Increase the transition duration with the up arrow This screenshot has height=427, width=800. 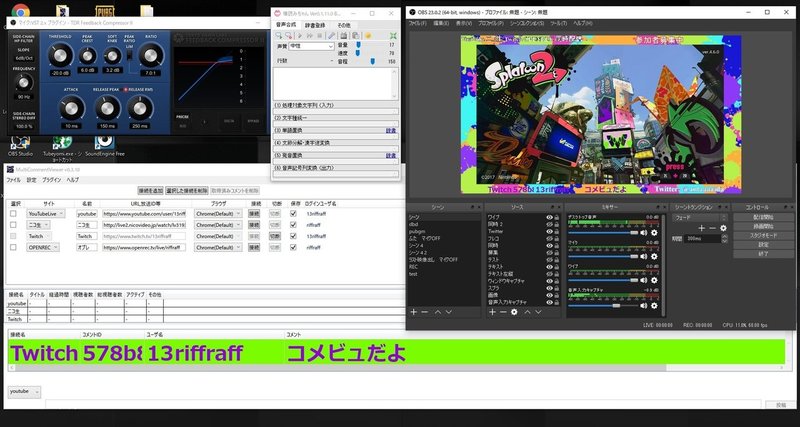tap(724, 236)
